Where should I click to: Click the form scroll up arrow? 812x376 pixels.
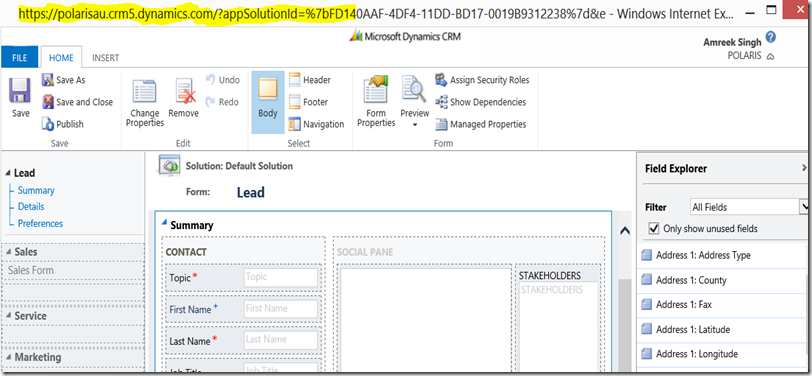tap(625, 230)
